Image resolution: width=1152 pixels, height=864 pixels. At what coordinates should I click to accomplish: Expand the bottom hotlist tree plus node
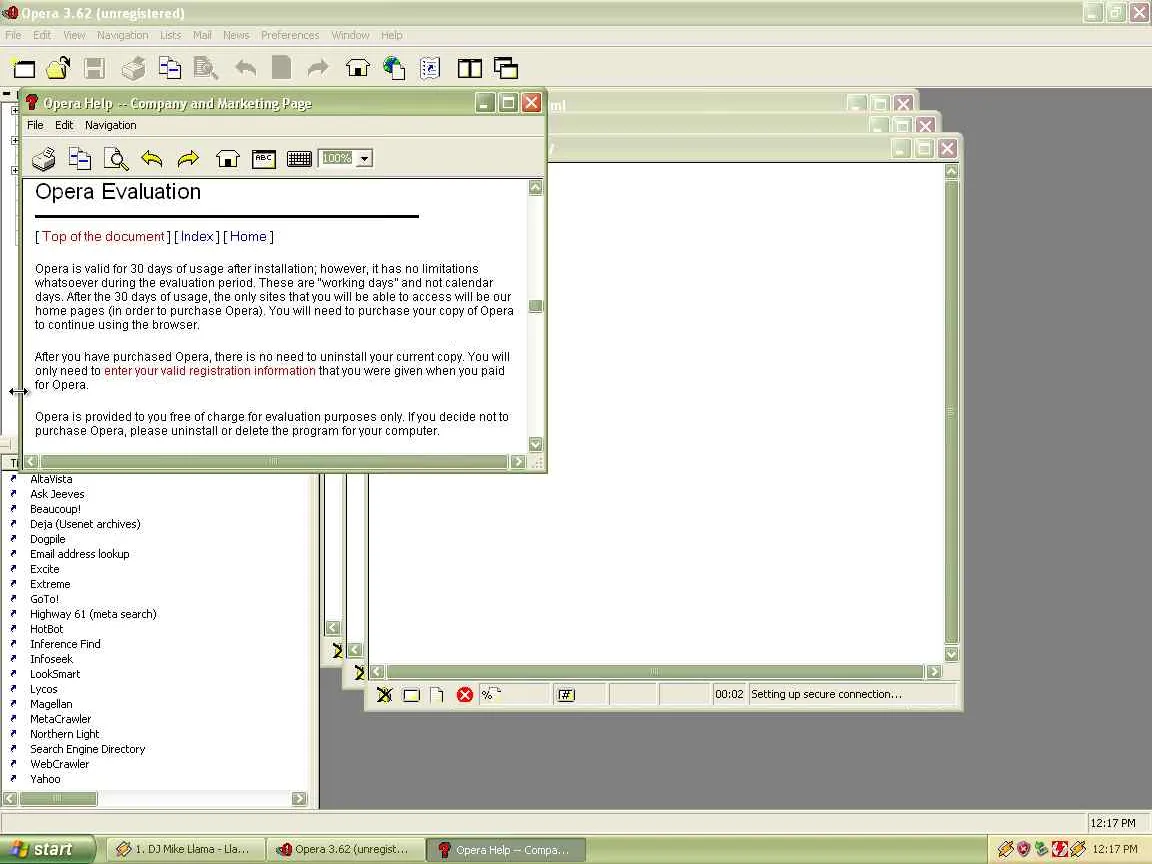pyautogui.click(x=15, y=170)
